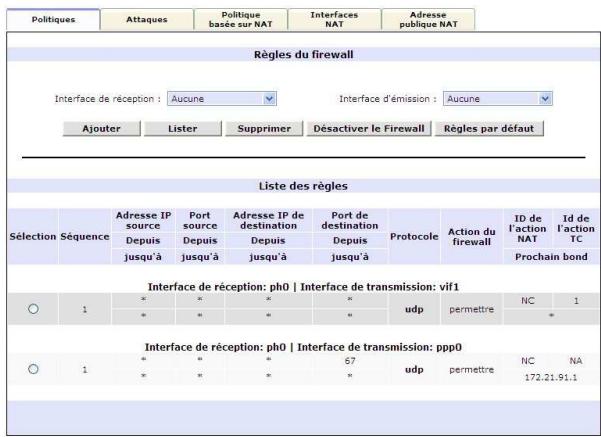The width and height of the screenshot is (601, 437).
Task: Click the Adresse IP source header
Action: [143, 221]
